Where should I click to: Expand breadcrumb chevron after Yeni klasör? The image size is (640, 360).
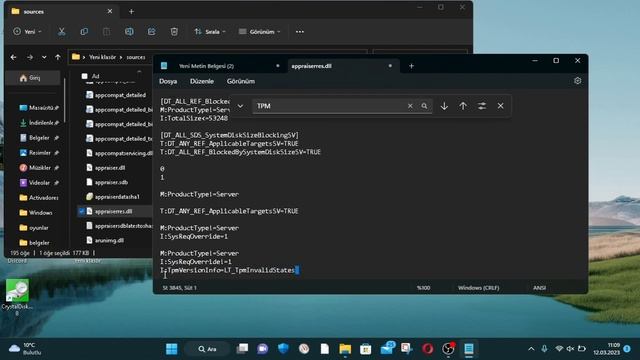(x=121, y=57)
